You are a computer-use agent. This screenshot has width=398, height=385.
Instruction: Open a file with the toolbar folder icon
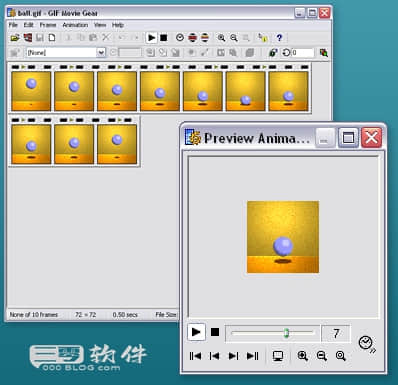click(15, 38)
